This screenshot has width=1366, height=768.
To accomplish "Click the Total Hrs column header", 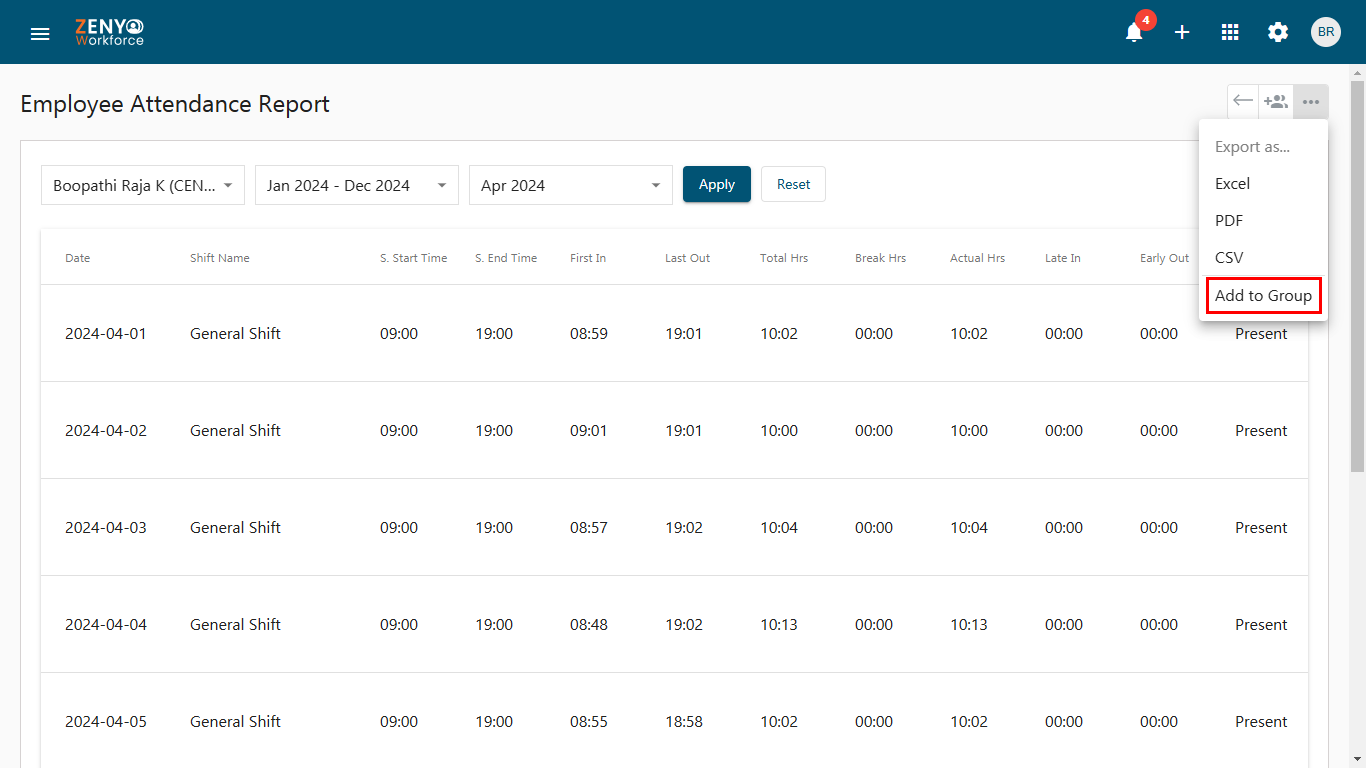I will [x=784, y=258].
